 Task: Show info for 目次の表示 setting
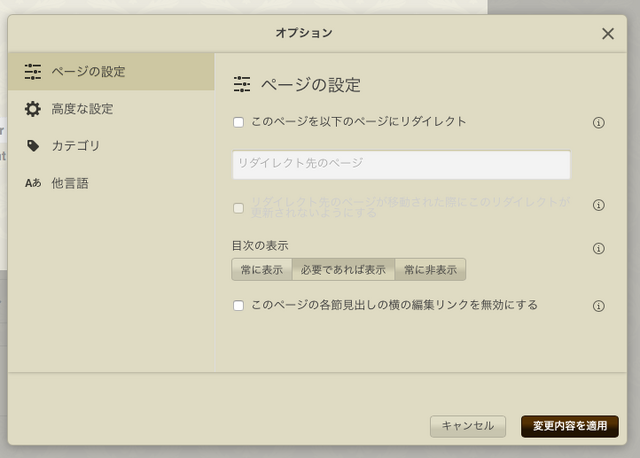(598, 248)
